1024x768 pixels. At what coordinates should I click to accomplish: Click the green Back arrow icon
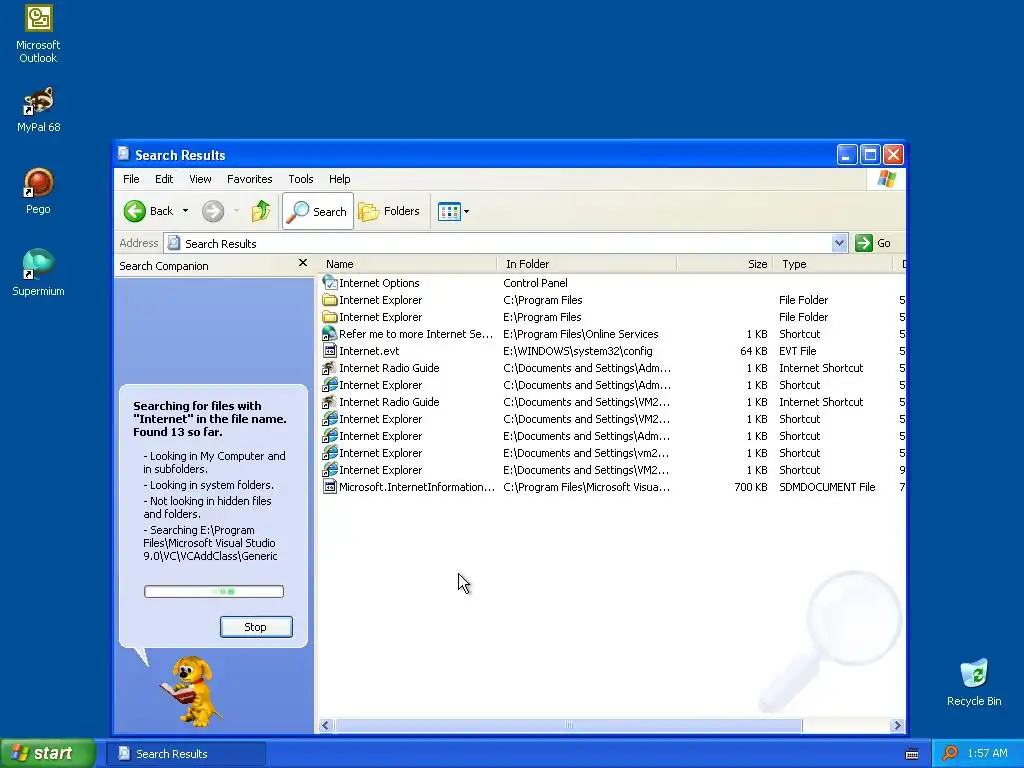(135, 211)
